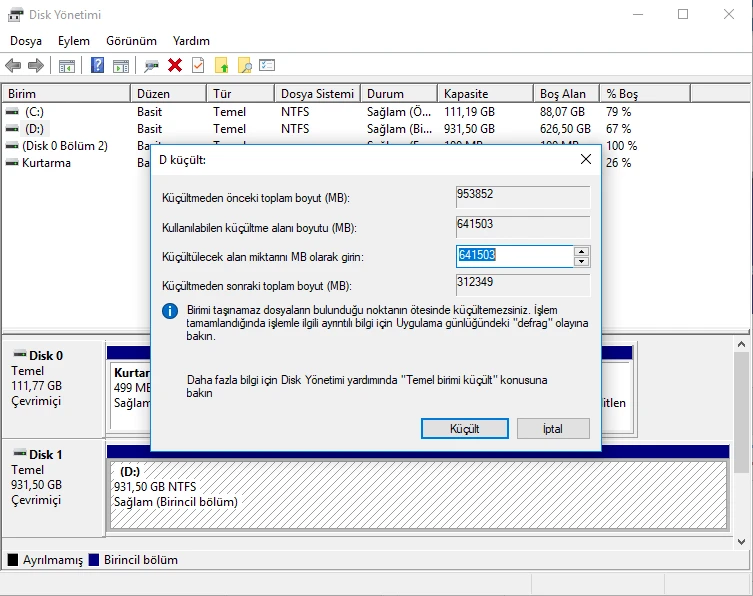Click the Forward arrow toolbar icon

pyautogui.click(x=36, y=65)
